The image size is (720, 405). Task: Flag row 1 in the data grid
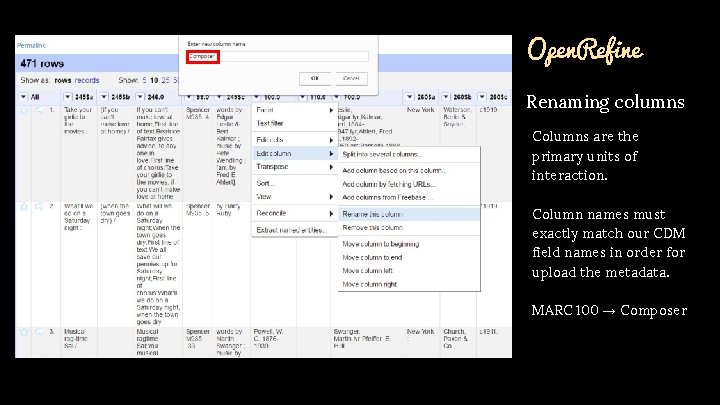coord(39,111)
